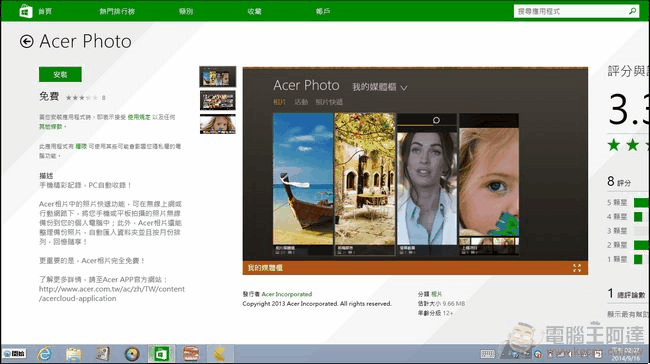Click the 2 顆星 rating bar
650x364 pixels.
click(641, 245)
